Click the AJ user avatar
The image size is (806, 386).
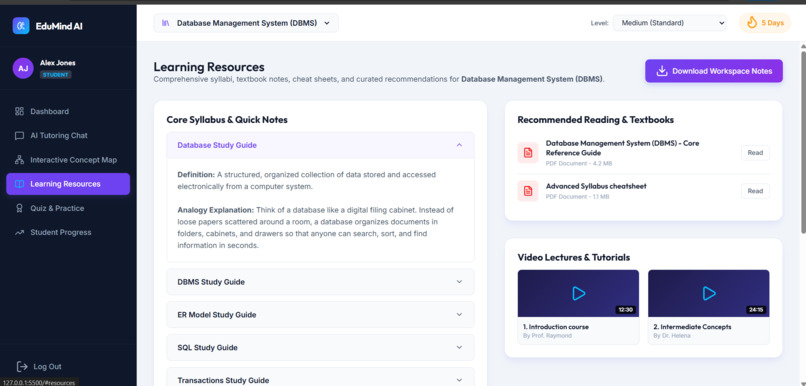(23, 68)
